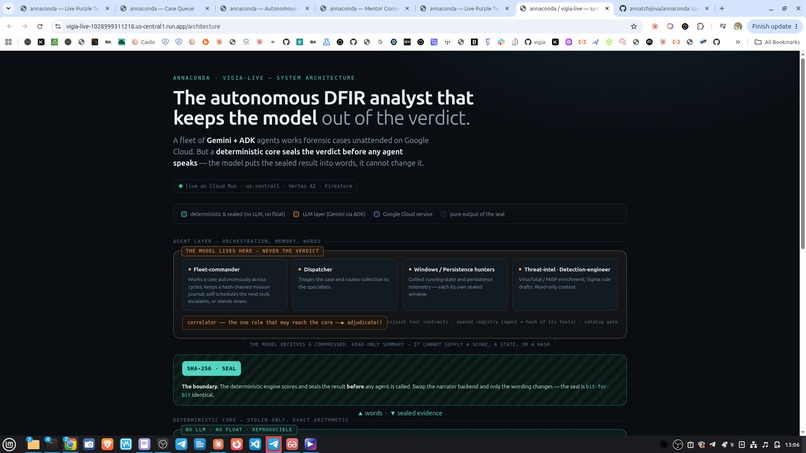Click the 'DETERMINISTIC CORE' section heading

[261, 420]
